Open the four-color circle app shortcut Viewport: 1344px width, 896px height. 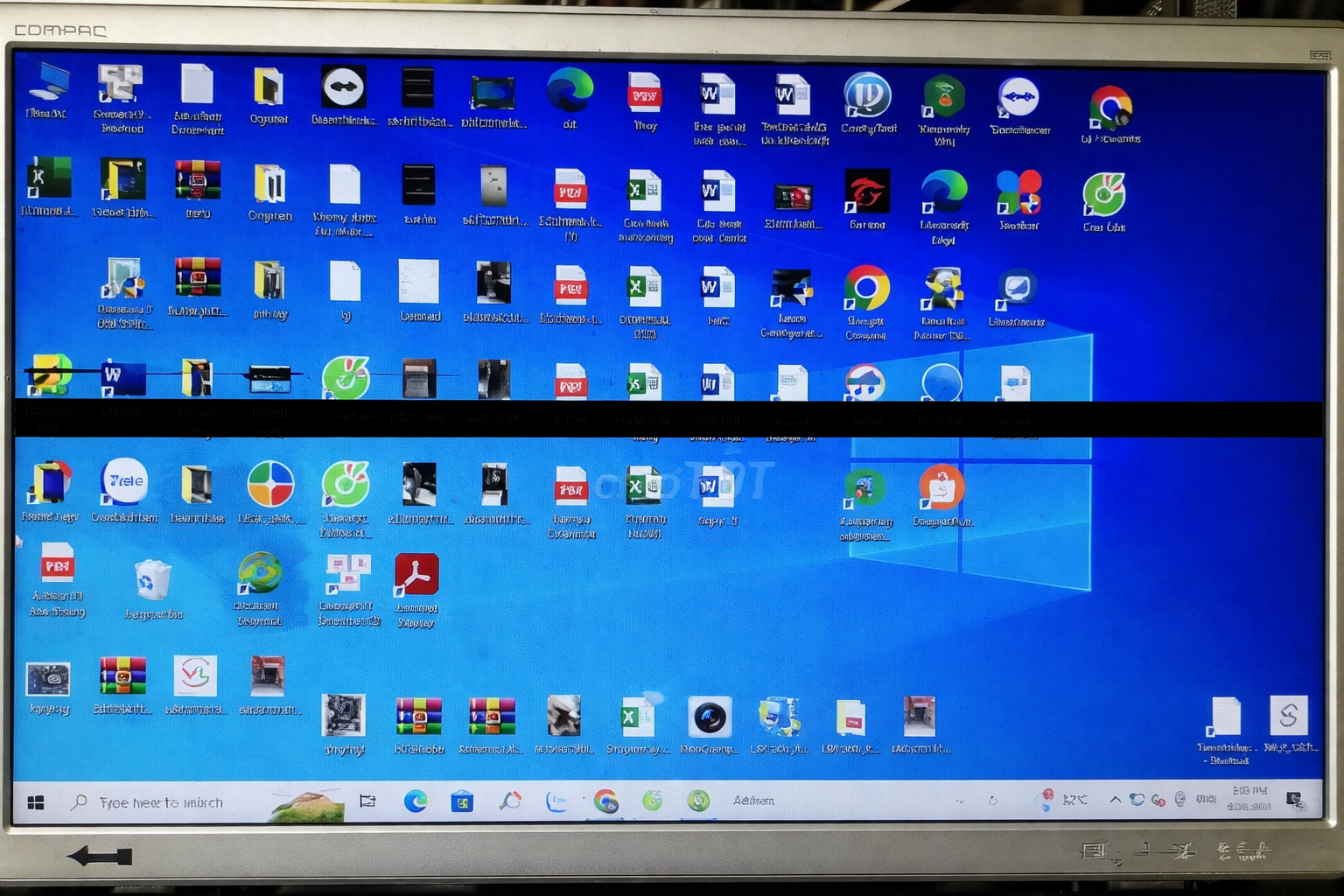point(270,484)
